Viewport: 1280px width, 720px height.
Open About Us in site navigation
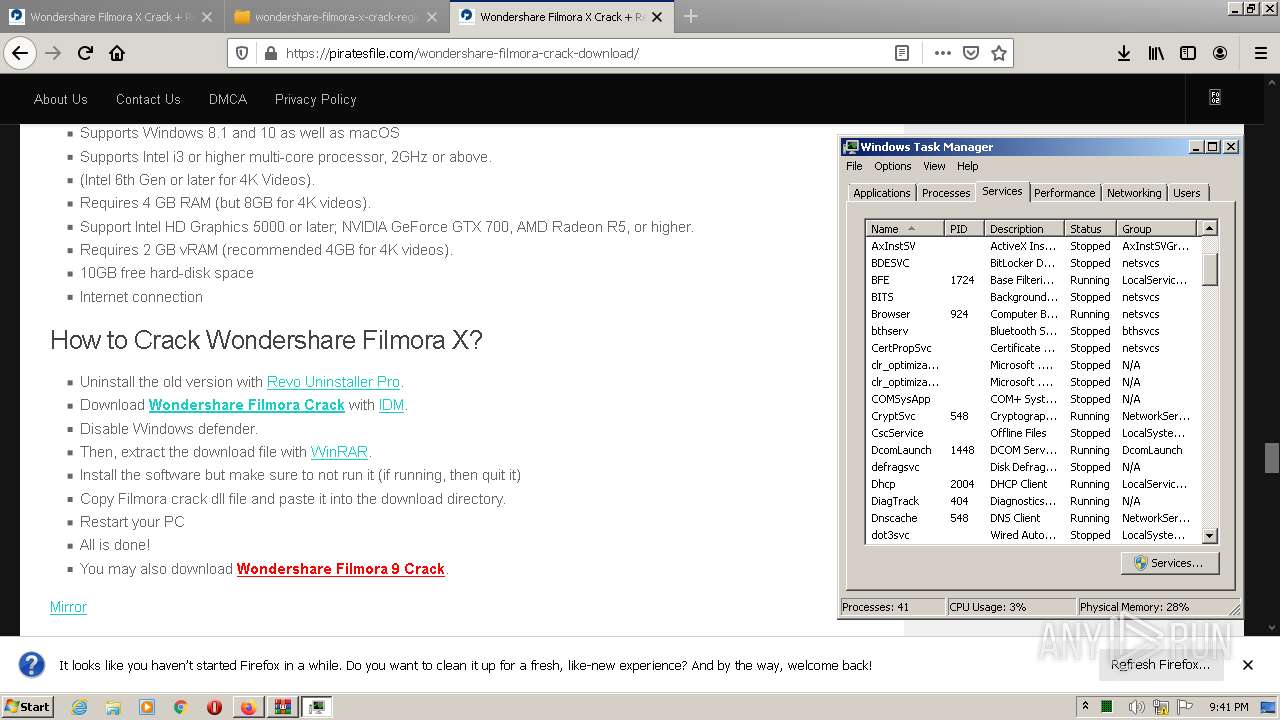pos(61,99)
